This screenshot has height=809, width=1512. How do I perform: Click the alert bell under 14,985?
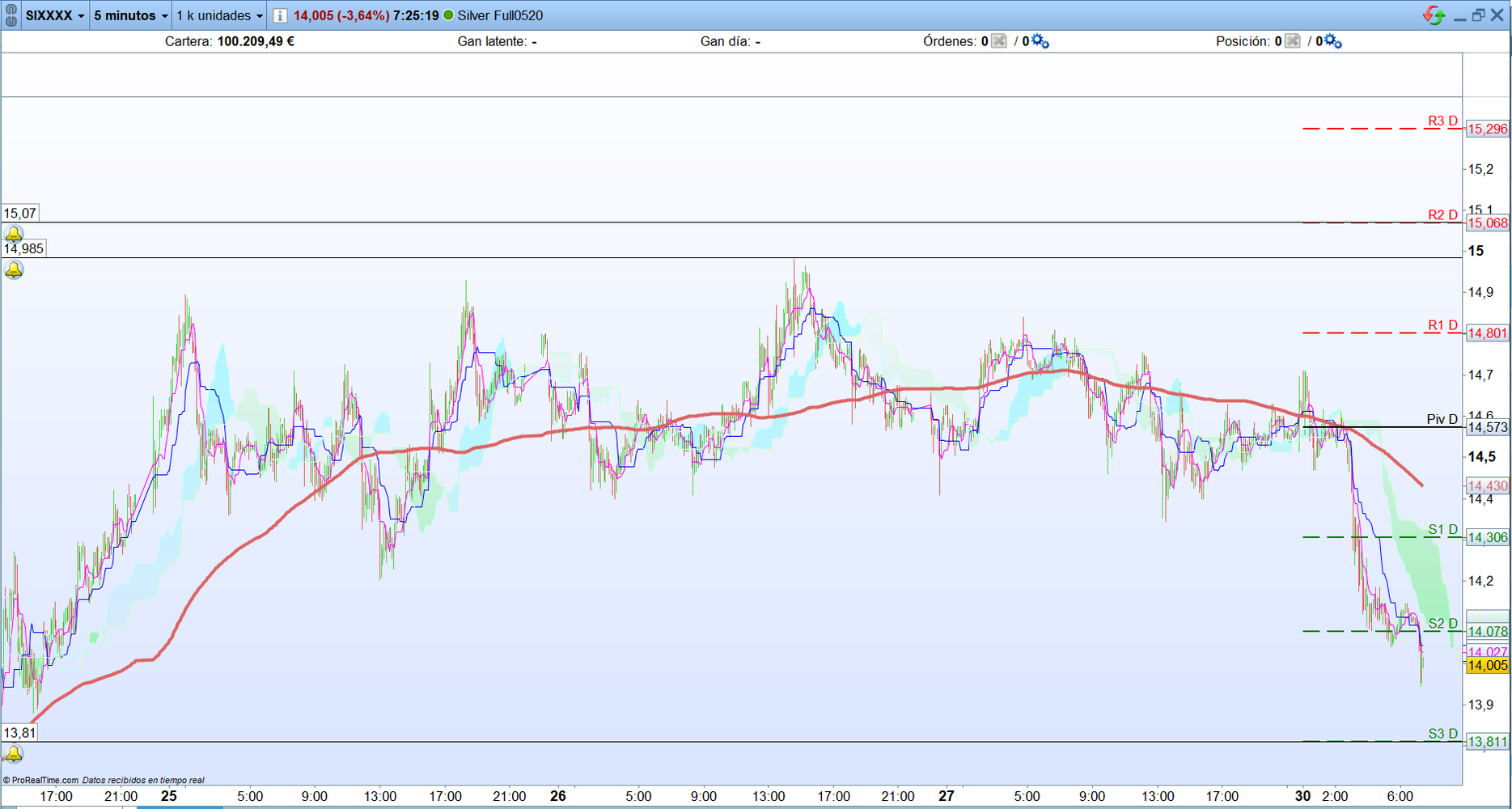click(14, 269)
